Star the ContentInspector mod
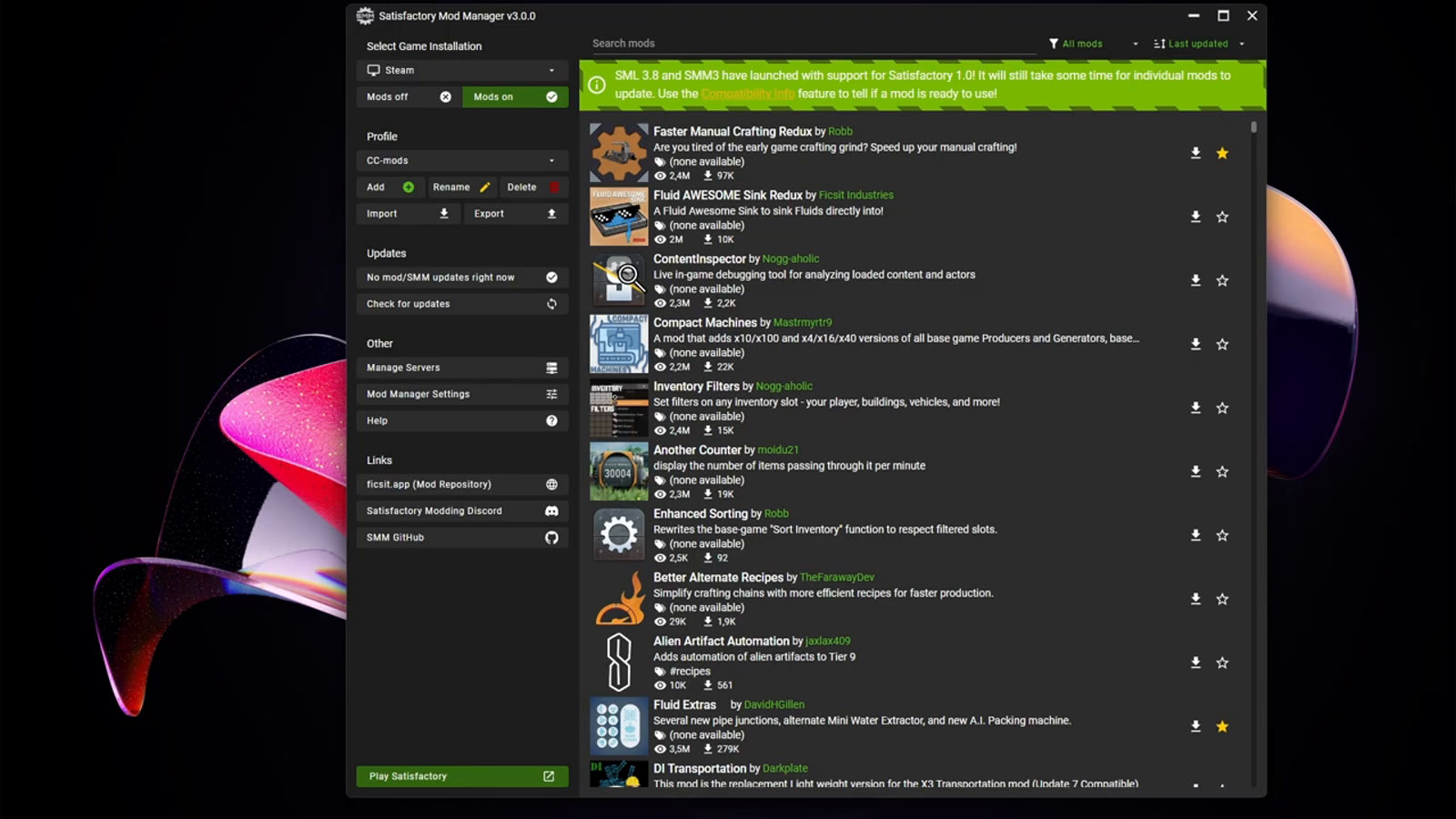The width and height of the screenshot is (1456, 819). (x=1222, y=280)
